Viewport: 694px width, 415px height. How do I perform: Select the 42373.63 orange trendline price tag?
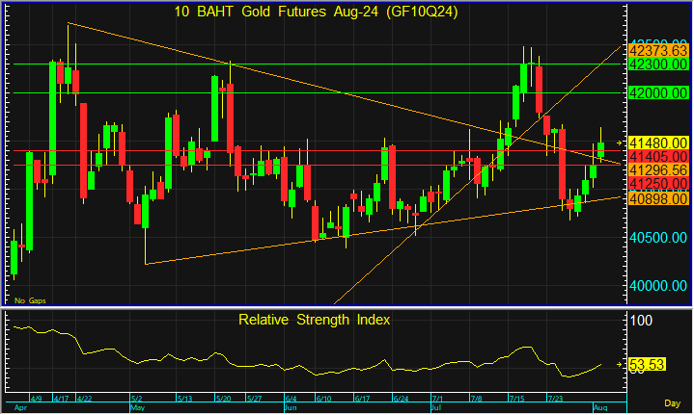click(x=658, y=50)
